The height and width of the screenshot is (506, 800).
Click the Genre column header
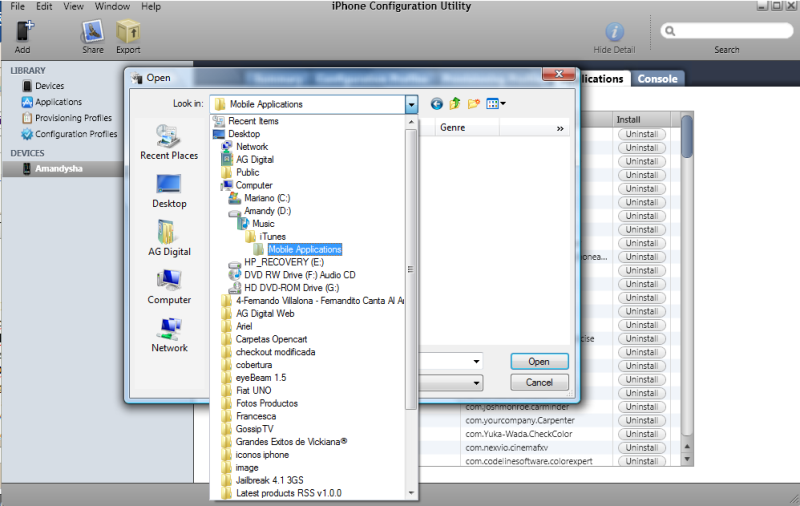coord(467,128)
